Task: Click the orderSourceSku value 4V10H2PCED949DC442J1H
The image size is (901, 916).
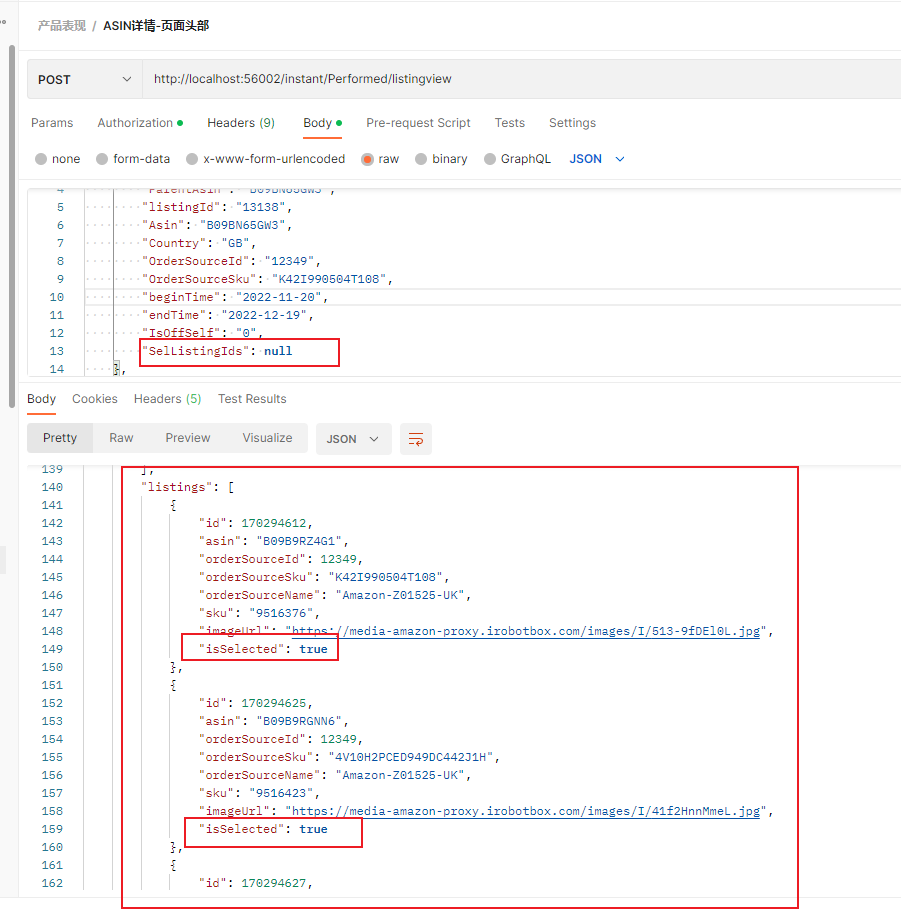Action: tap(410, 757)
